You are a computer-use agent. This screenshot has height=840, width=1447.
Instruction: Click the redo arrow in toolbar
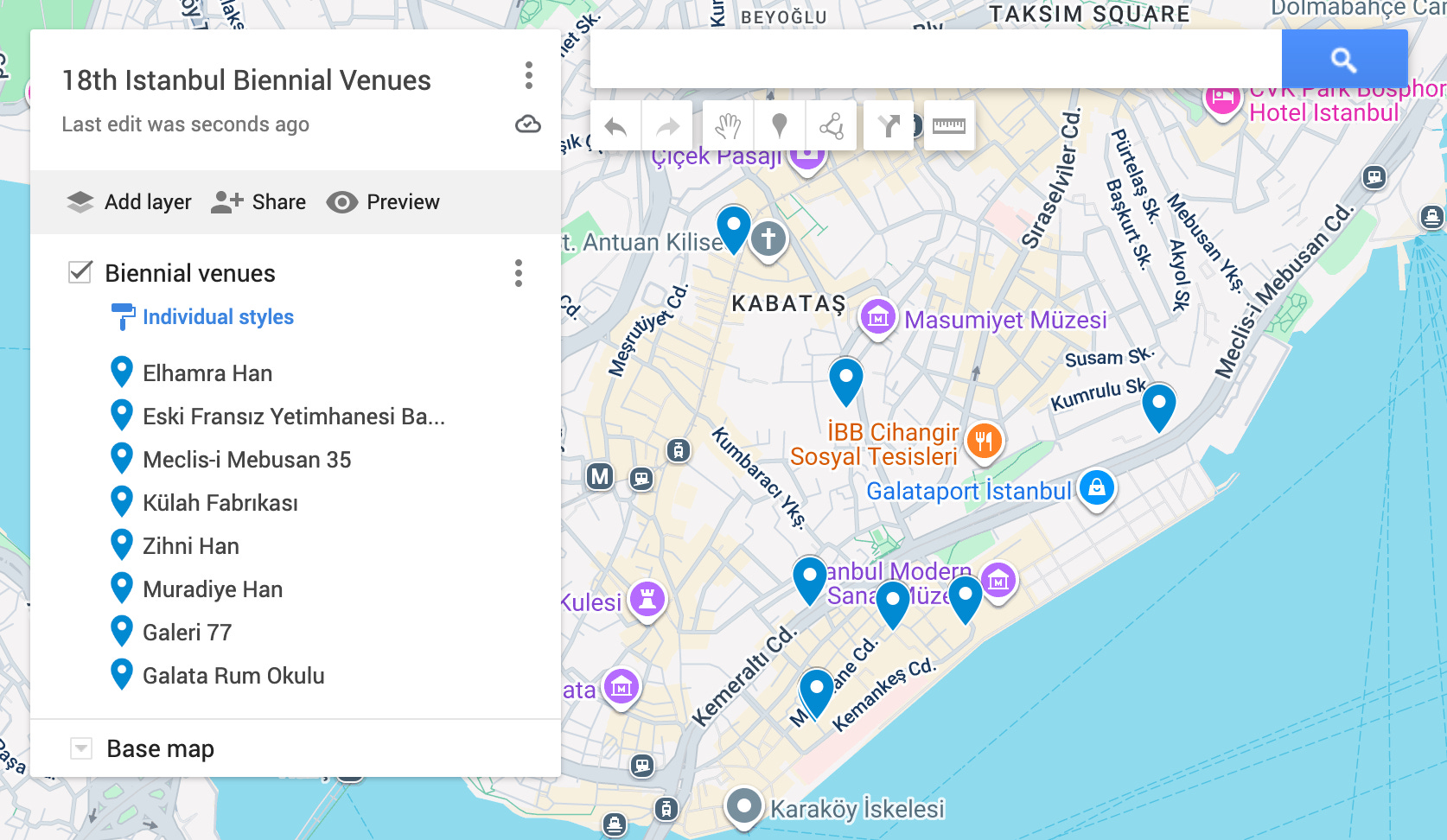667,126
